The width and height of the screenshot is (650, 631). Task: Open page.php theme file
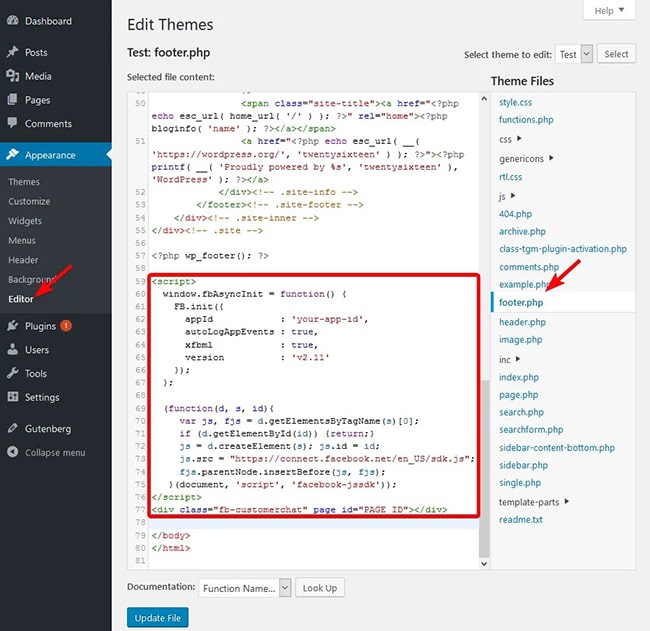519,395
